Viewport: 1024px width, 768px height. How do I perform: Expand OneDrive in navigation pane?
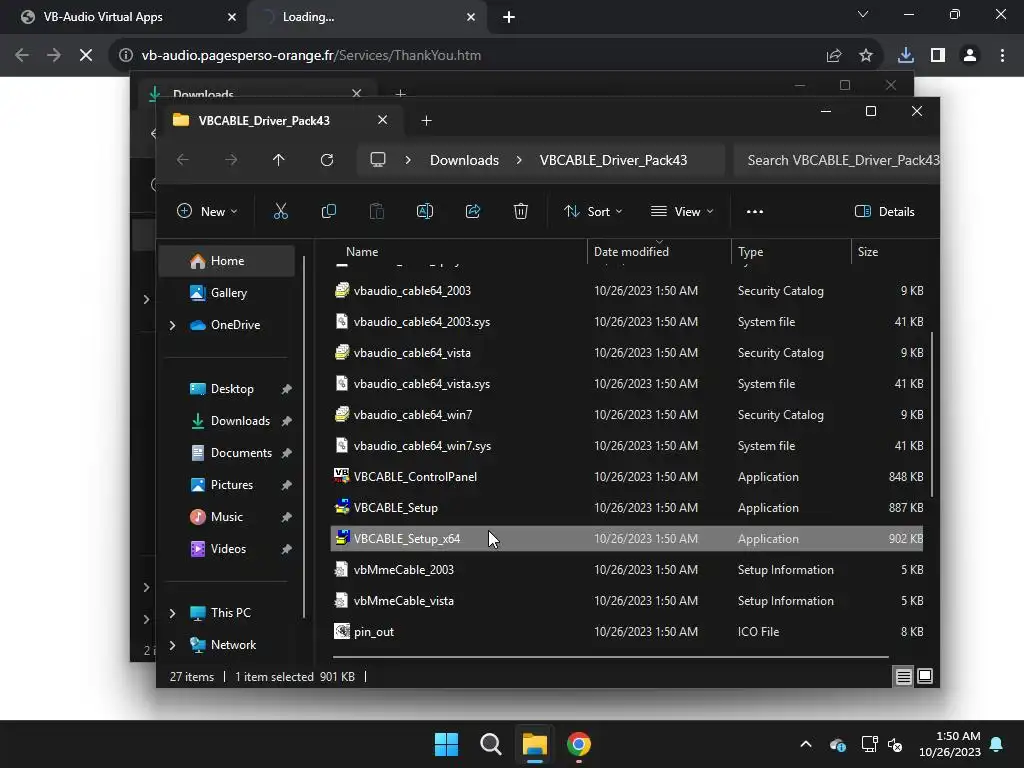pyautogui.click(x=172, y=325)
